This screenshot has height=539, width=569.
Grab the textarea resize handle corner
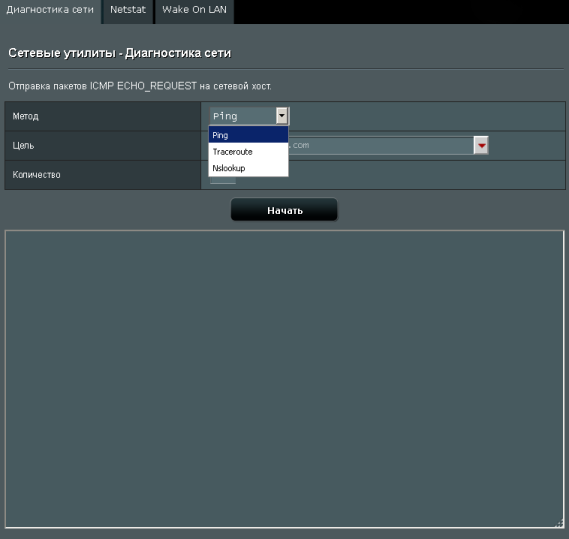(559, 523)
